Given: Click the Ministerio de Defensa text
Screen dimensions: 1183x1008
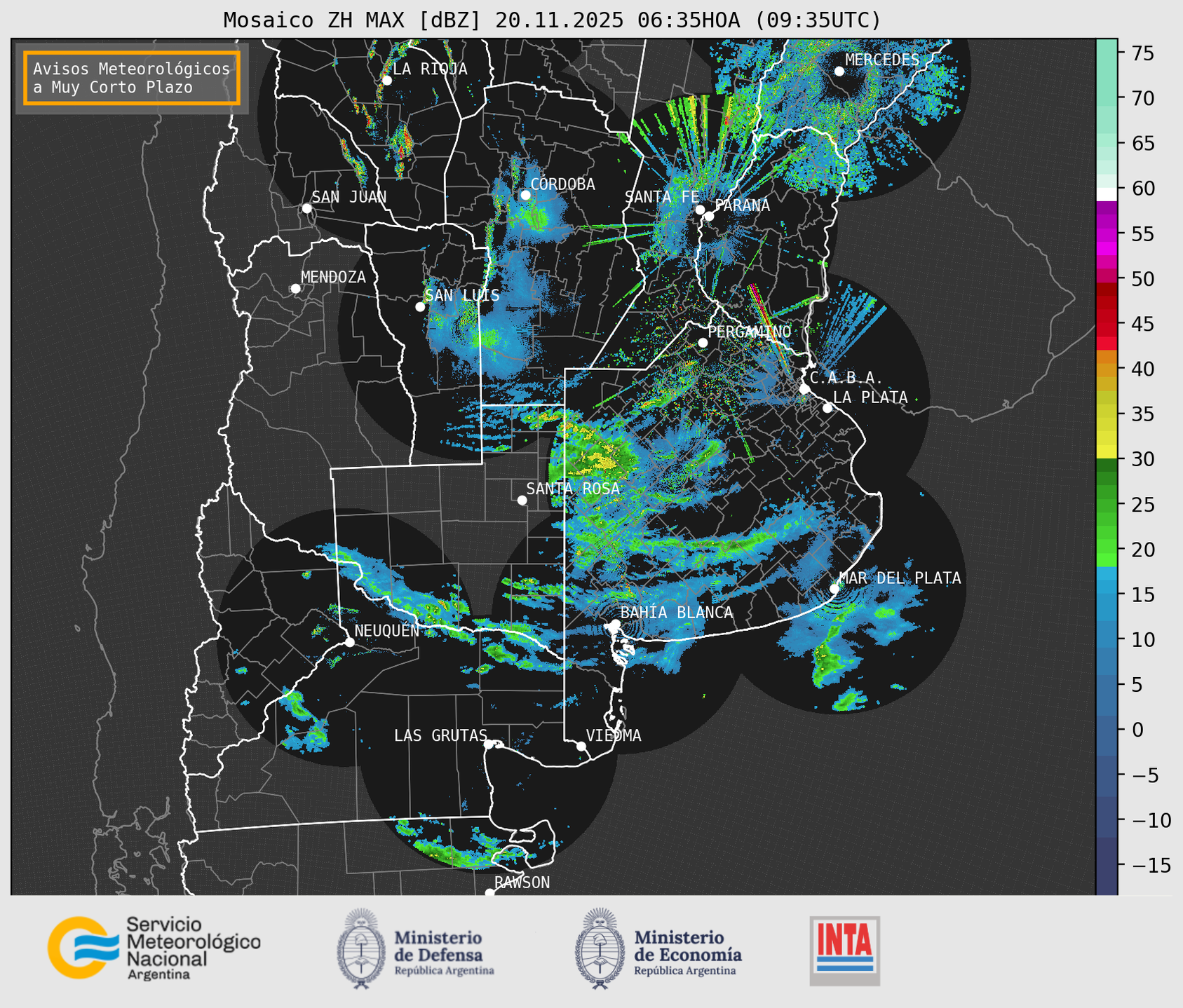Looking at the screenshot, I should click(444, 952).
